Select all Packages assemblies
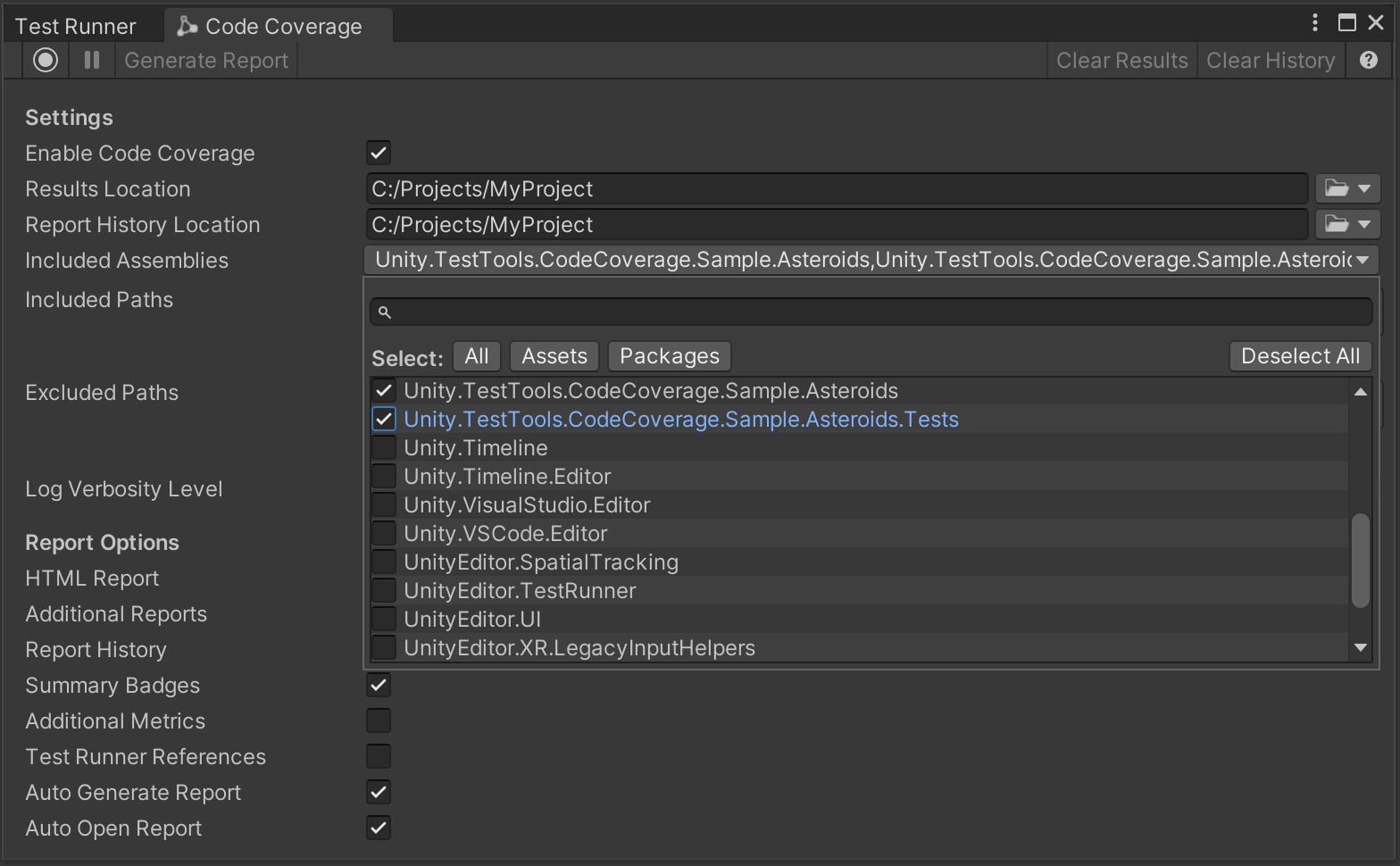The image size is (1400, 866). (x=669, y=356)
